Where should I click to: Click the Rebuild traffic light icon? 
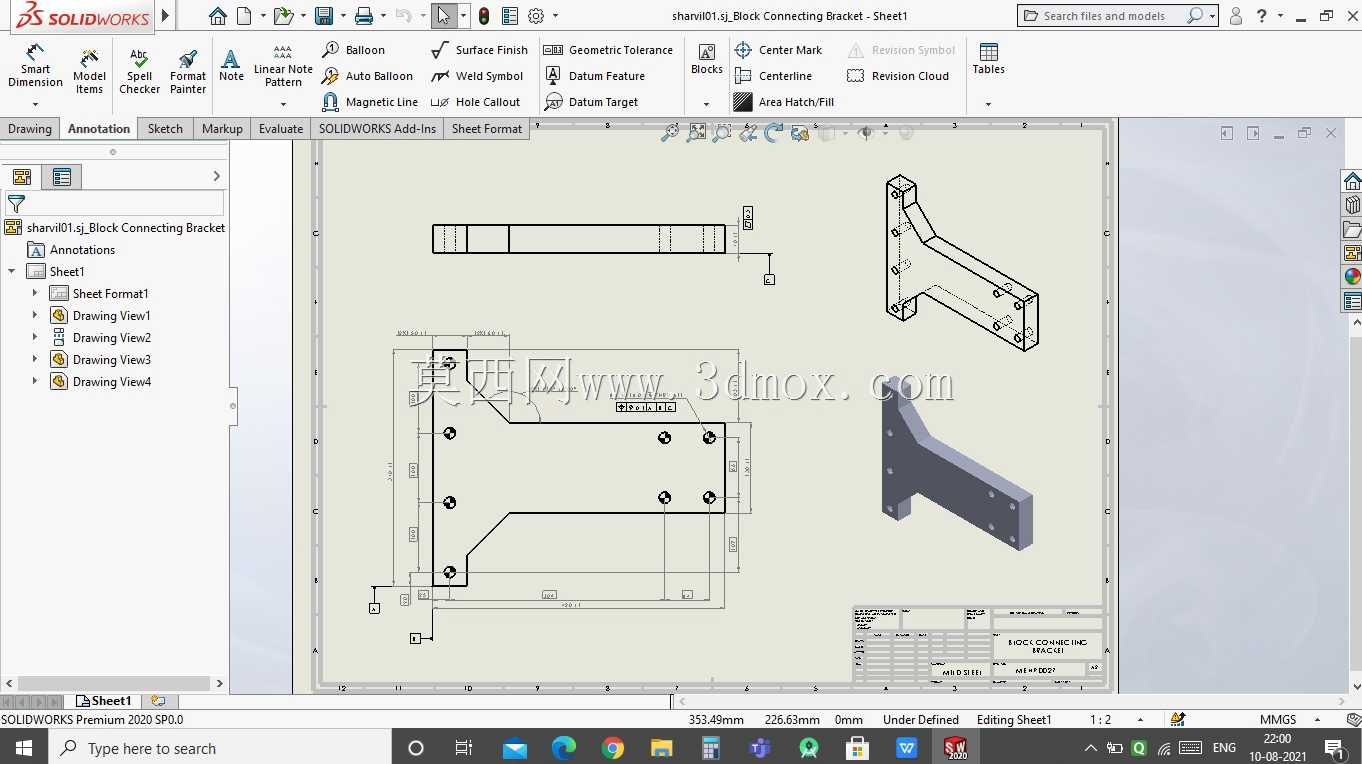[484, 16]
